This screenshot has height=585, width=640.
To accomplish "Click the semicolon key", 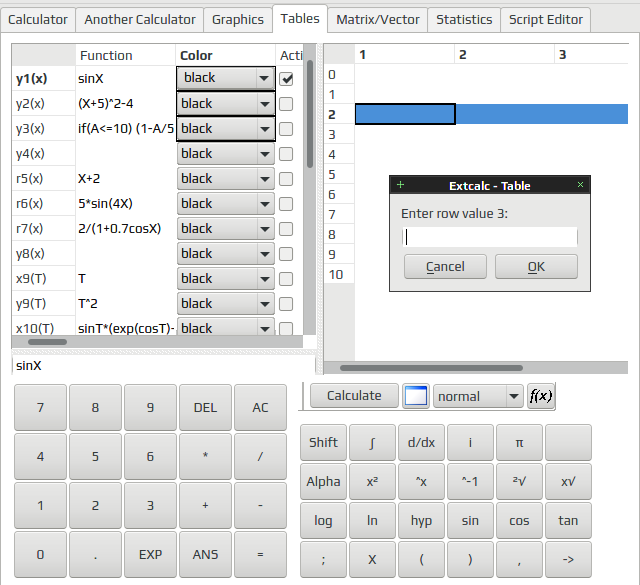I will point(323,559).
